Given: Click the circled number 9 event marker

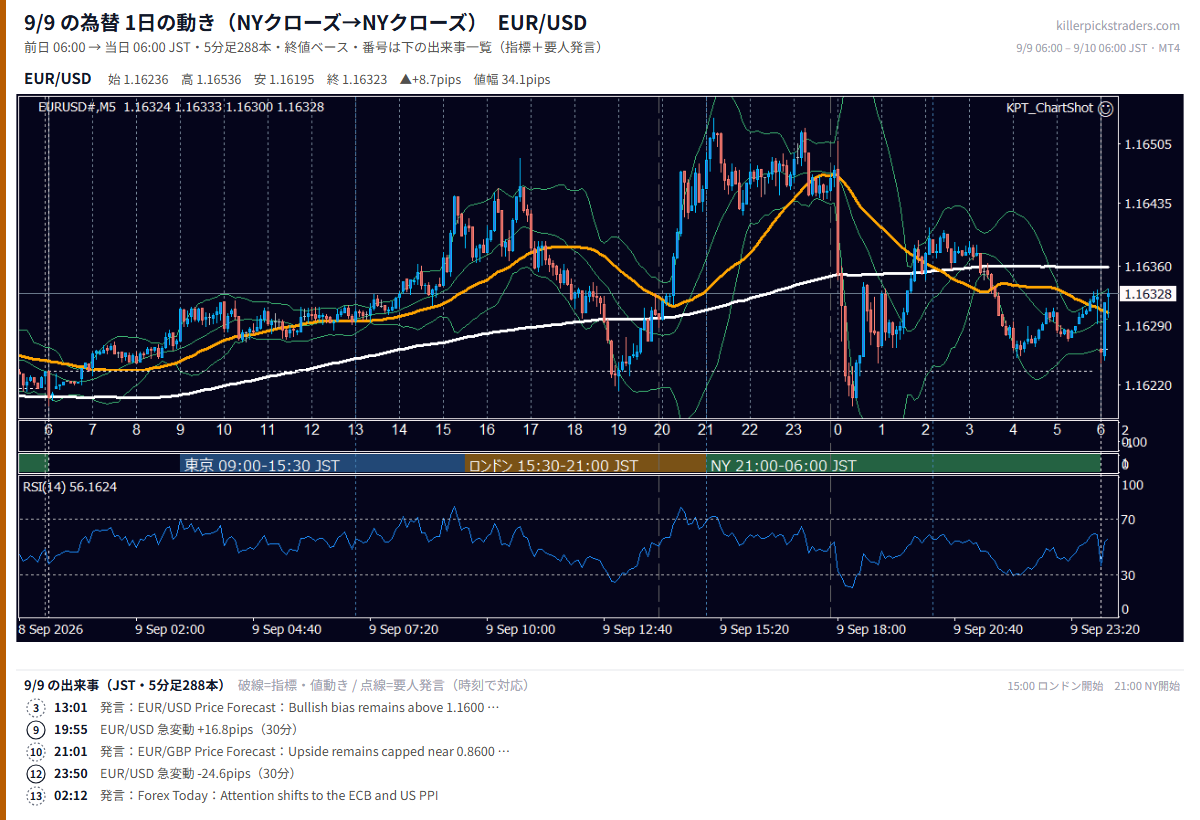Looking at the screenshot, I should click(x=36, y=730).
